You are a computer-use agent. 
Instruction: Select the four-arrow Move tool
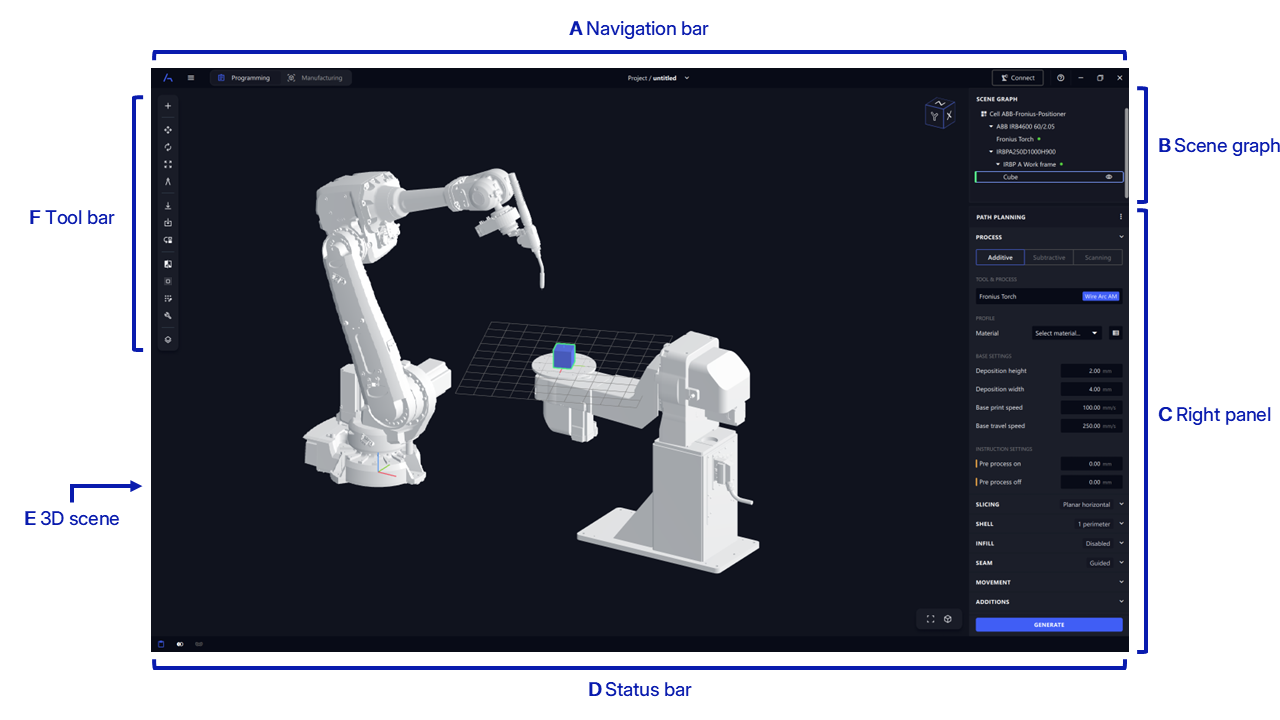point(168,130)
